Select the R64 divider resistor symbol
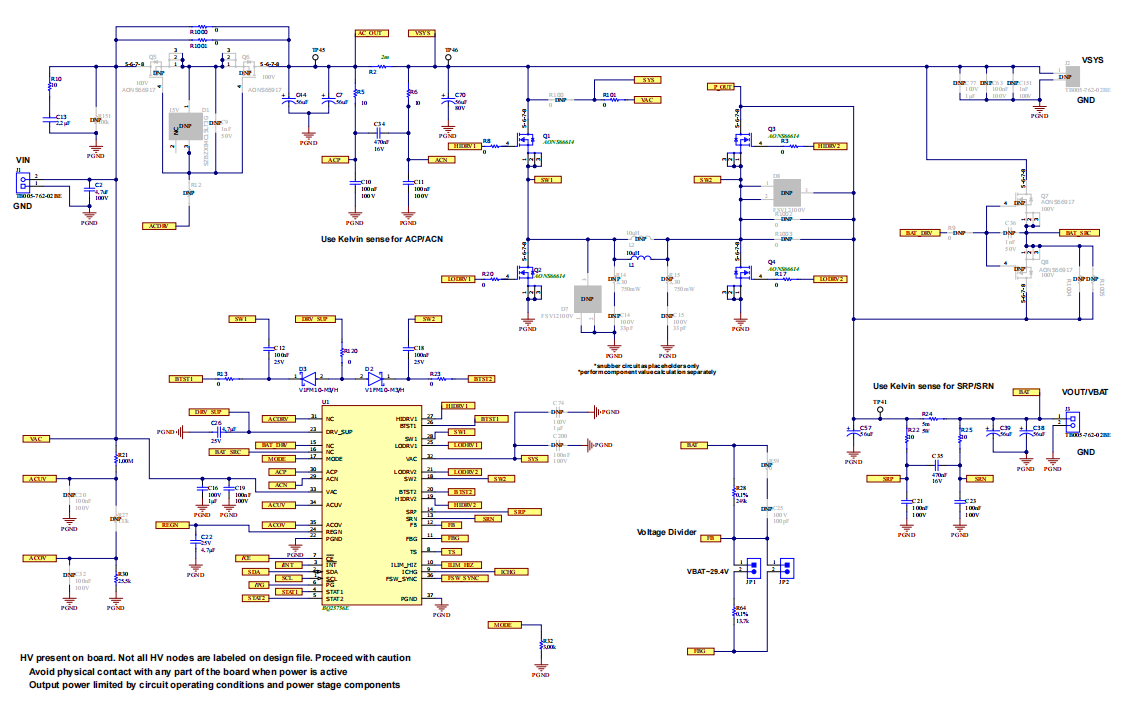Screen dimensions: 1127x727 point(734,610)
